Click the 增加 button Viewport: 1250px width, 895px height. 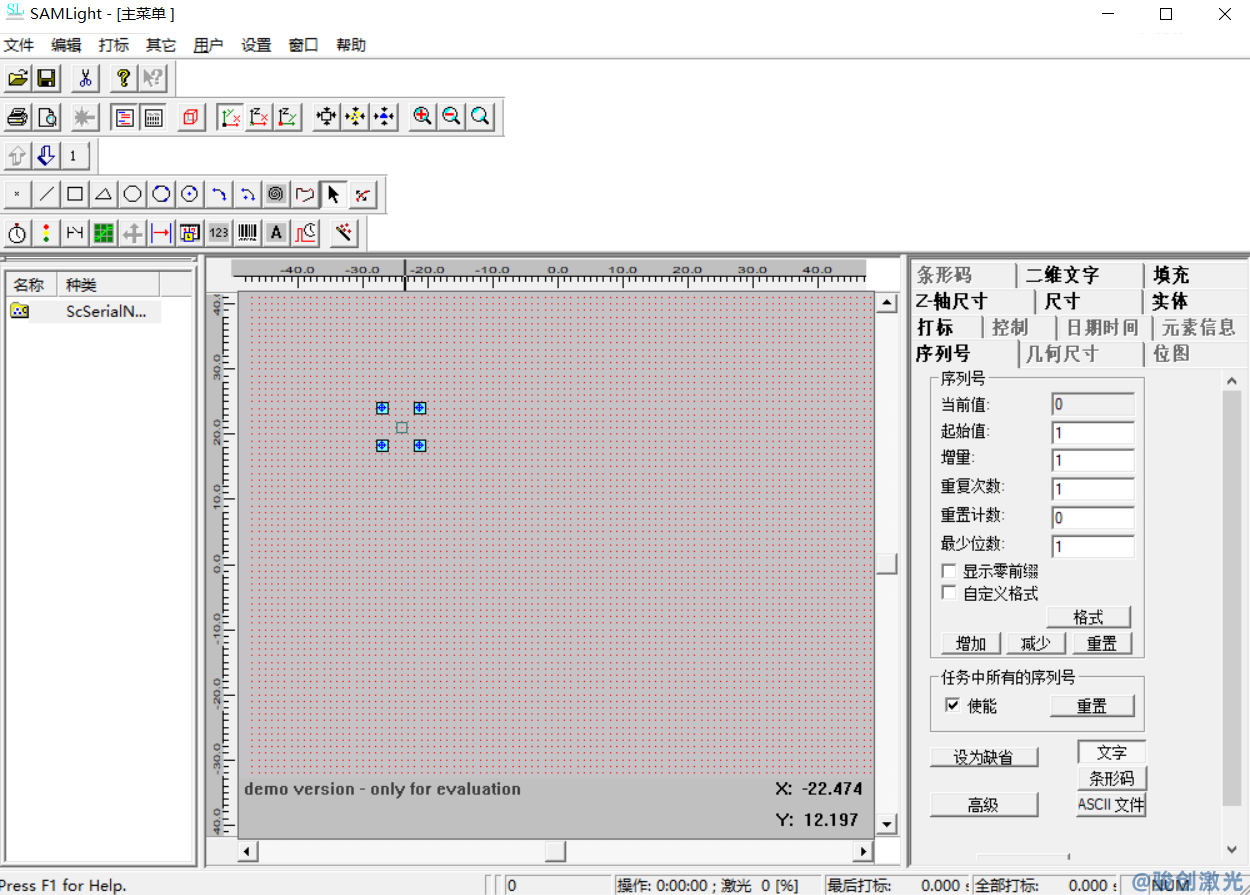coord(971,643)
